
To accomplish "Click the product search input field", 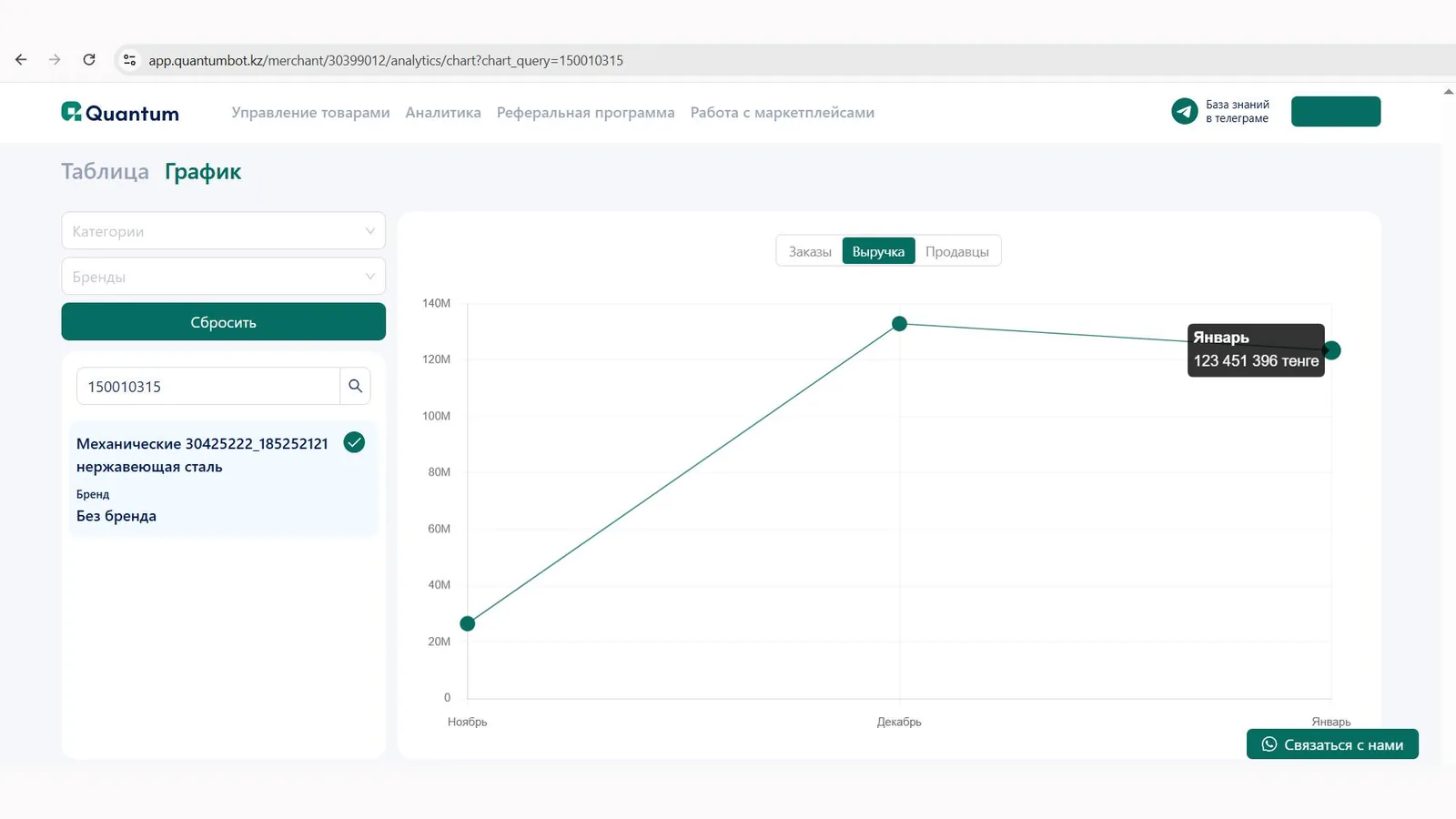I will pos(208,387).
